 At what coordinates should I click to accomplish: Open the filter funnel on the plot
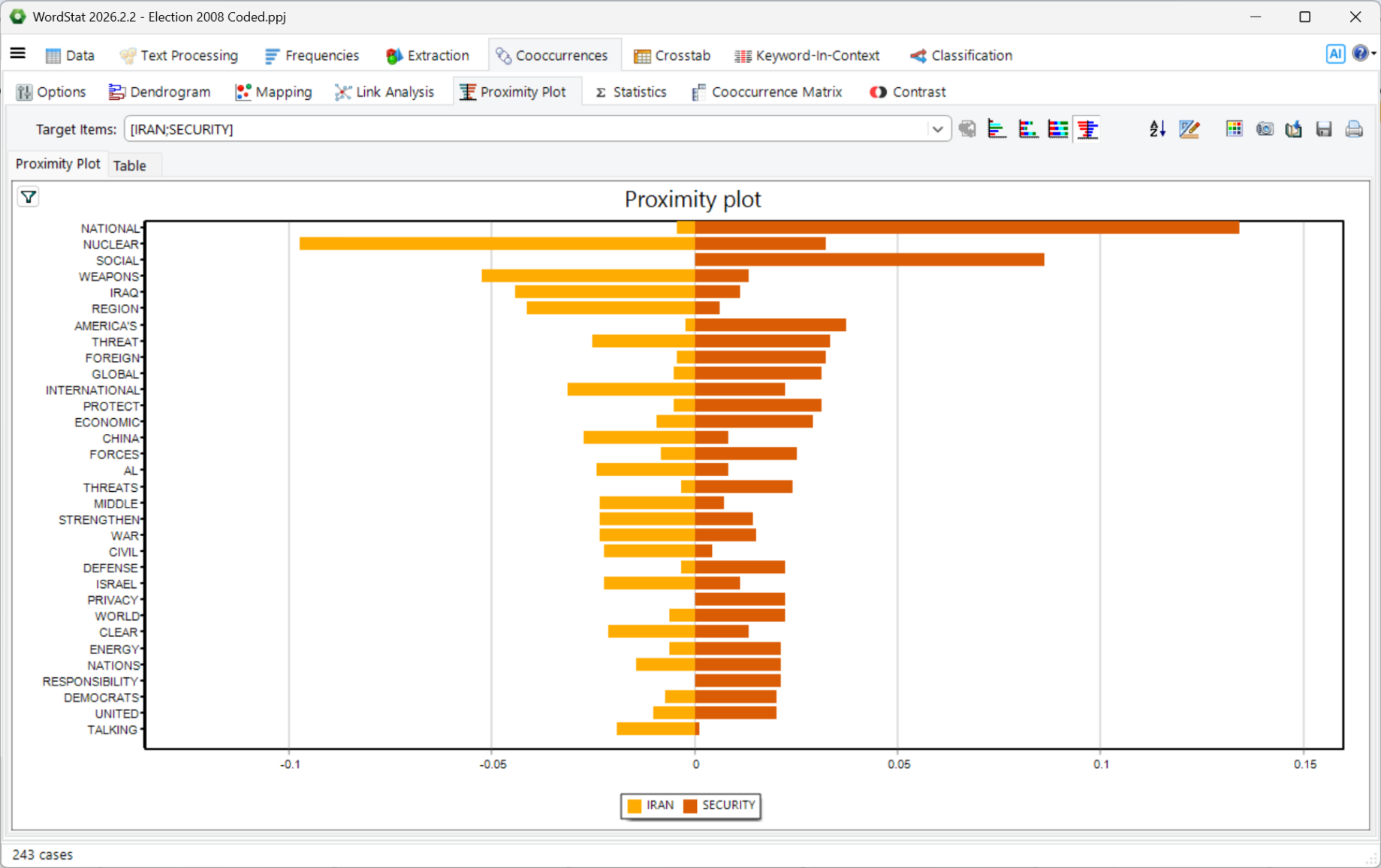(x=29, y=197)
